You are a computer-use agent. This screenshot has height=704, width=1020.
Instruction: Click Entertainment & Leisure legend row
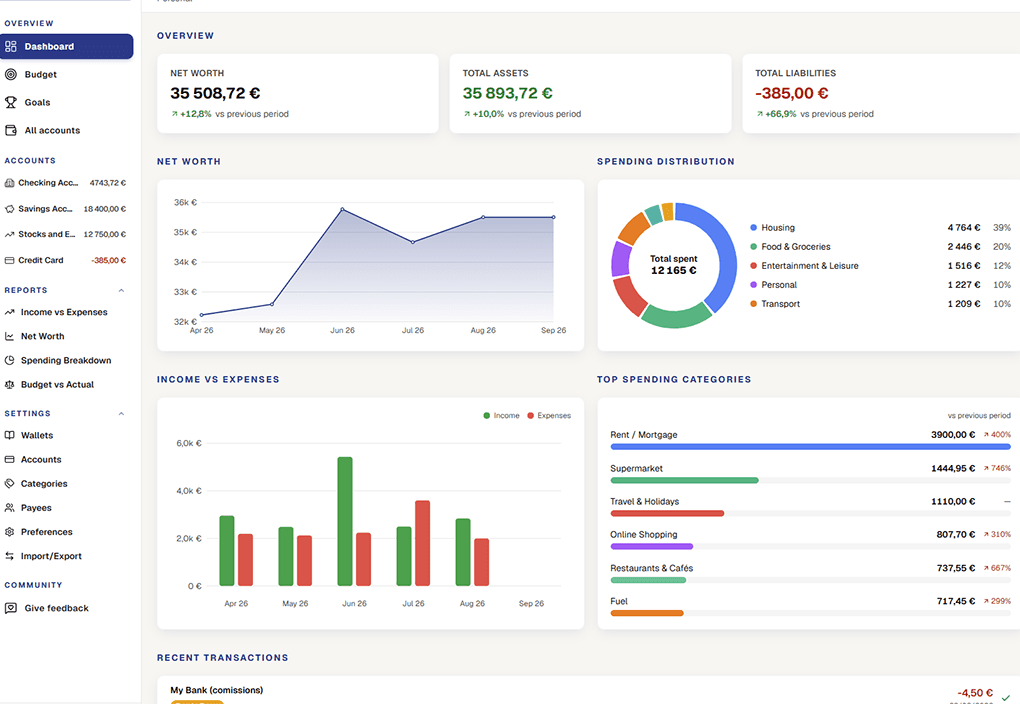click(880, 265)
